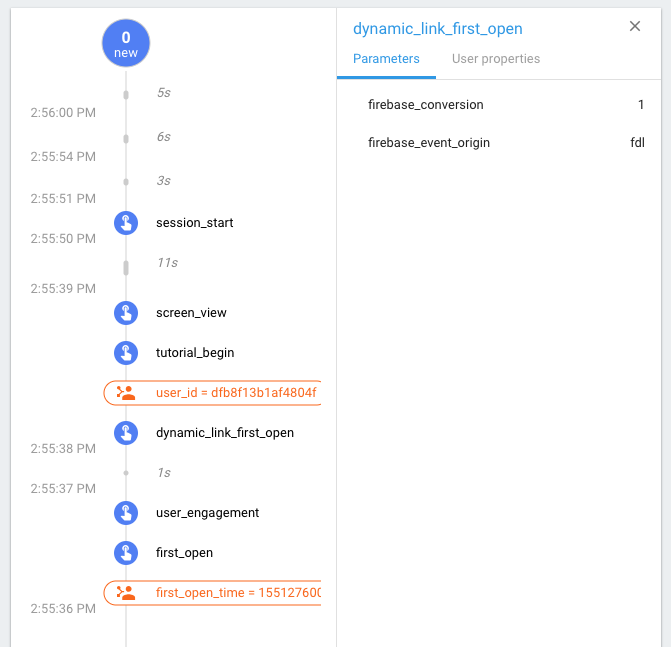671x647 pixels.
Task: Click the 5s gap marker on timeline
Action: tap(126, 95)
